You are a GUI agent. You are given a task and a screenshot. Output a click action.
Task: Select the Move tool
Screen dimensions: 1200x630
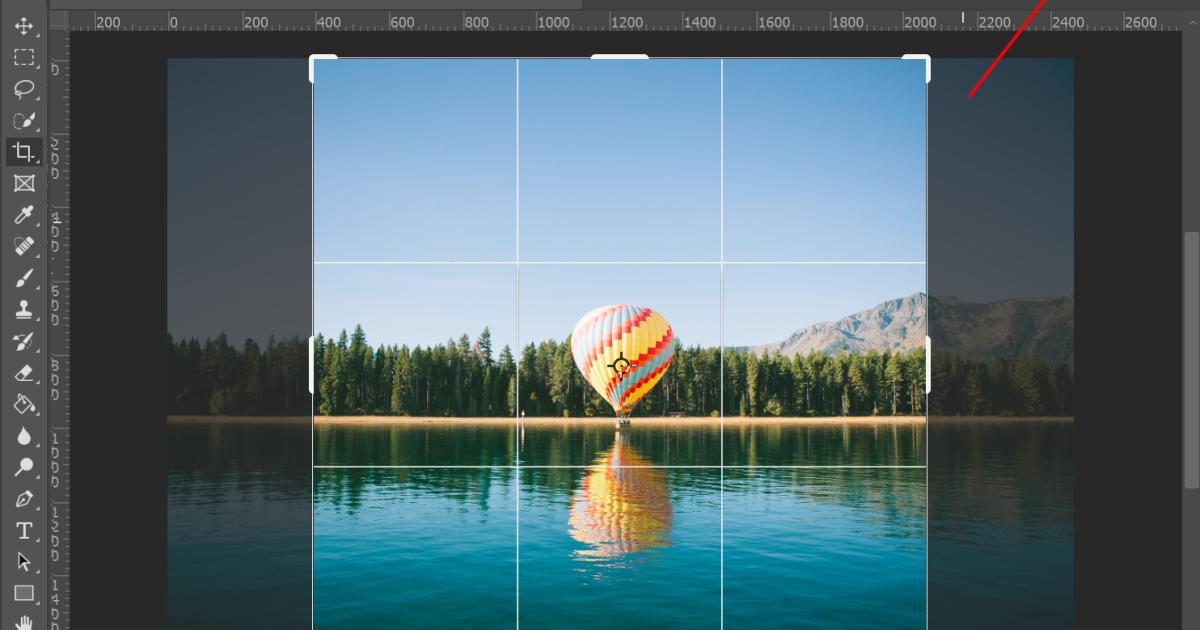(26, 27)
